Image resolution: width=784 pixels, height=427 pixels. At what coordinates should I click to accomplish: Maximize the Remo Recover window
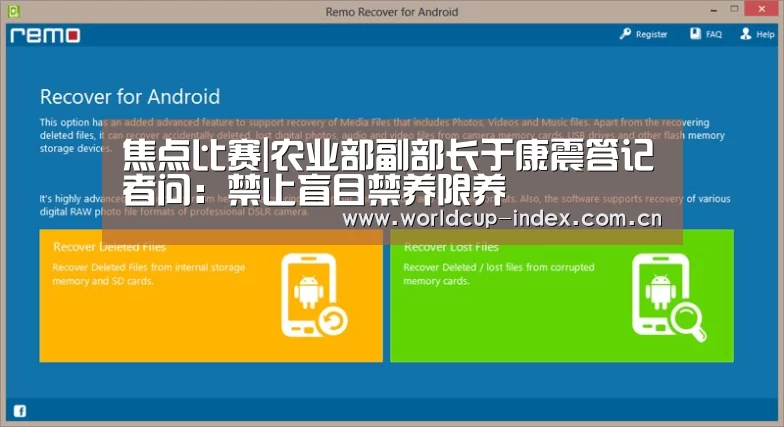click(x=734, y=9)
